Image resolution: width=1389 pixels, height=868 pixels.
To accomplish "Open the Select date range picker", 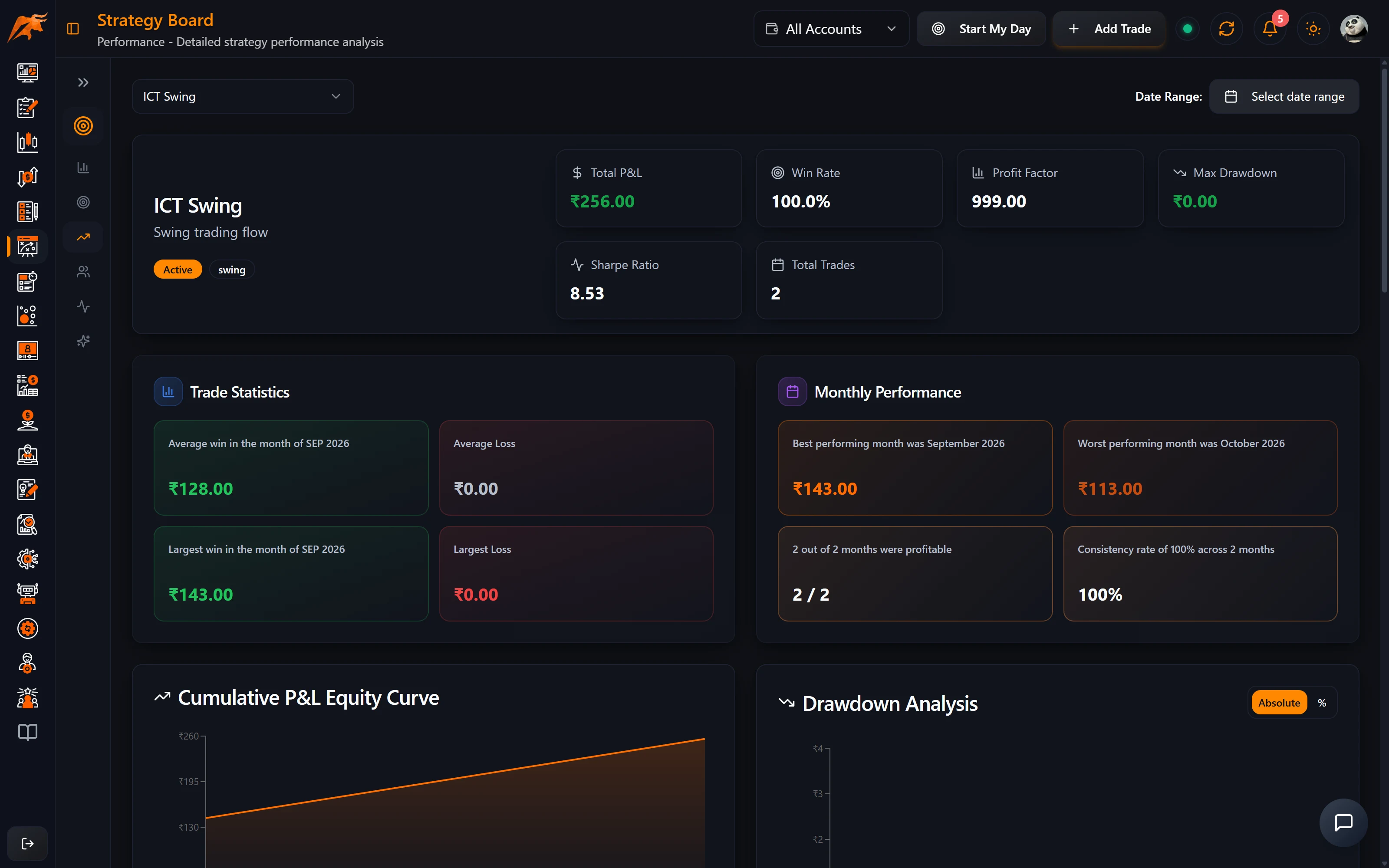I will point(1284,96).
